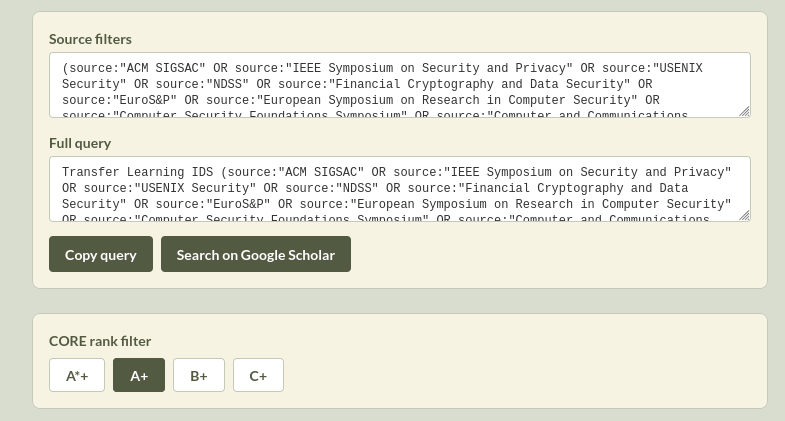Click the CORE rank filter heading
The height and width of the screenshot is (421, 785).
click(100, 341)
